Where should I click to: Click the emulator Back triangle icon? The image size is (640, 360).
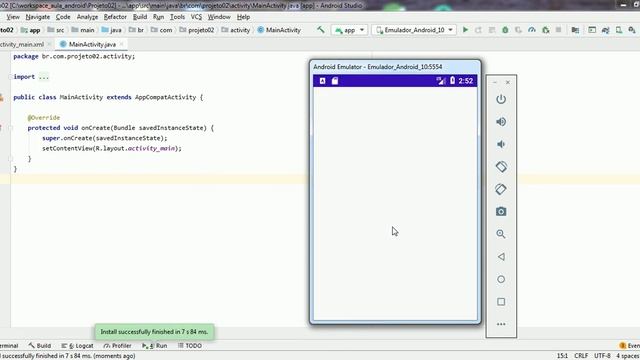[501, 257]
